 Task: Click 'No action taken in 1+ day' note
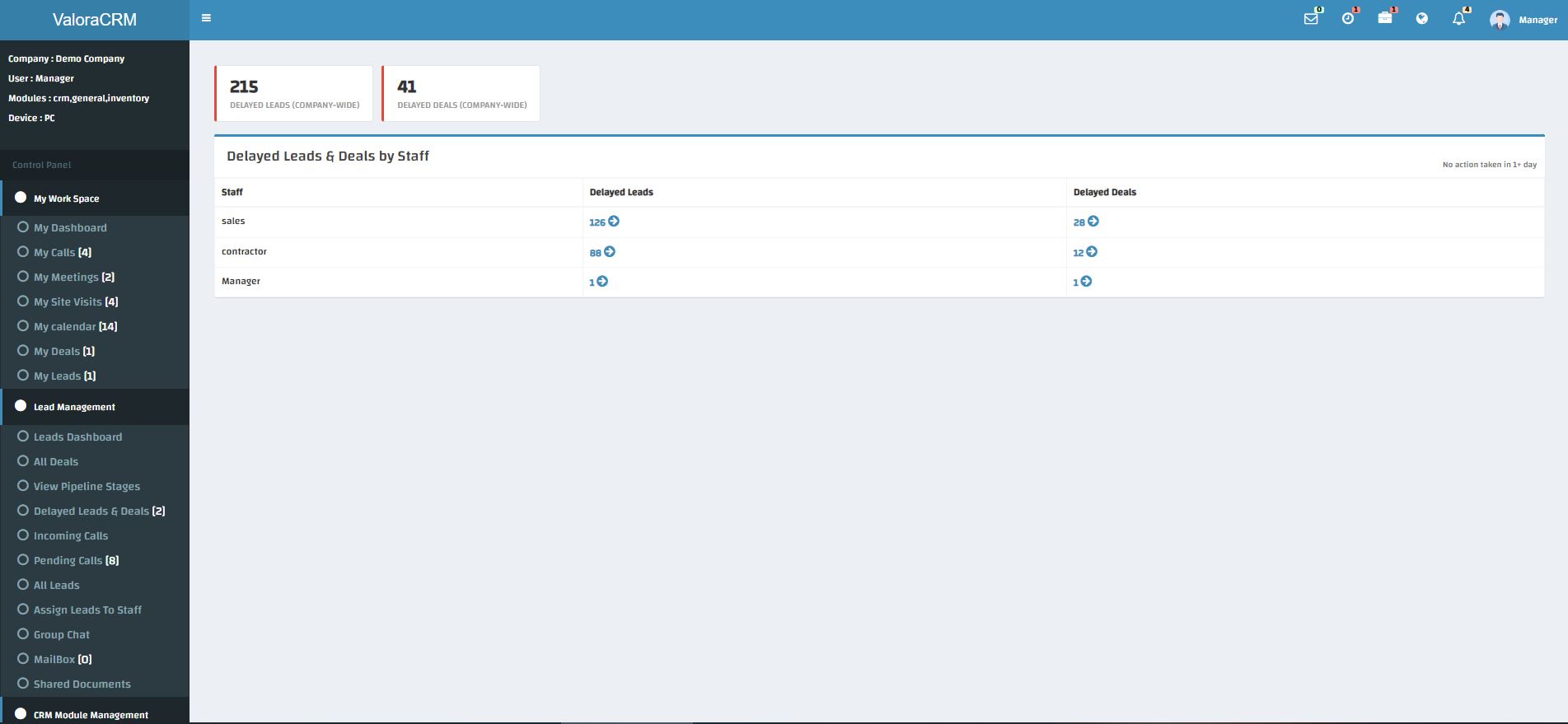(x=1489, y=165)
